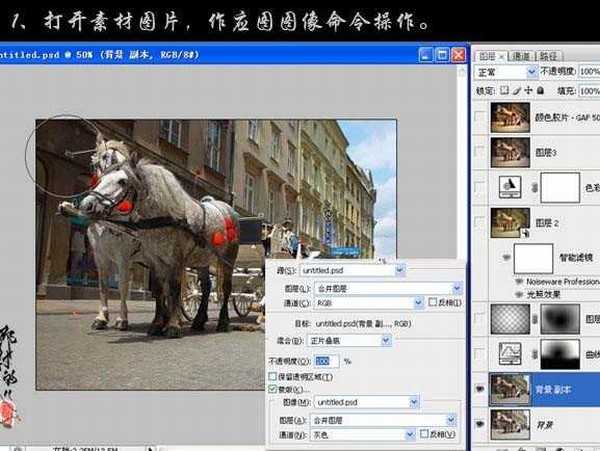Click the 色彩 balance adjustment icon
This screenshot has width=600, height=451.
(510, 187)
